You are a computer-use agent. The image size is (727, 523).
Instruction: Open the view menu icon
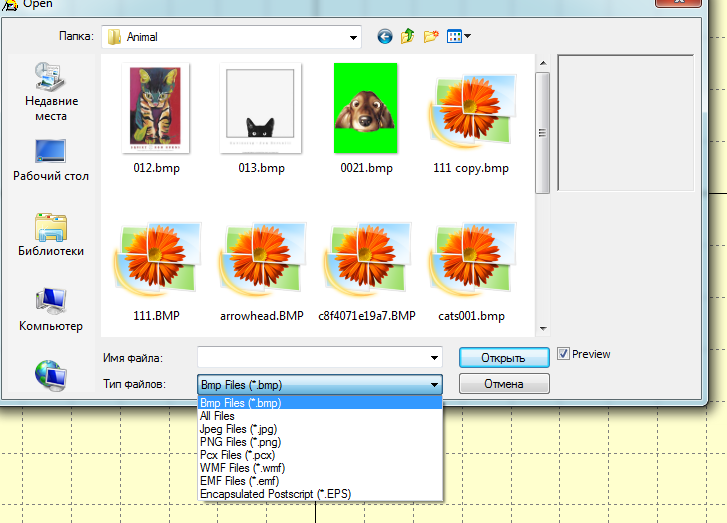pos(454,36)
